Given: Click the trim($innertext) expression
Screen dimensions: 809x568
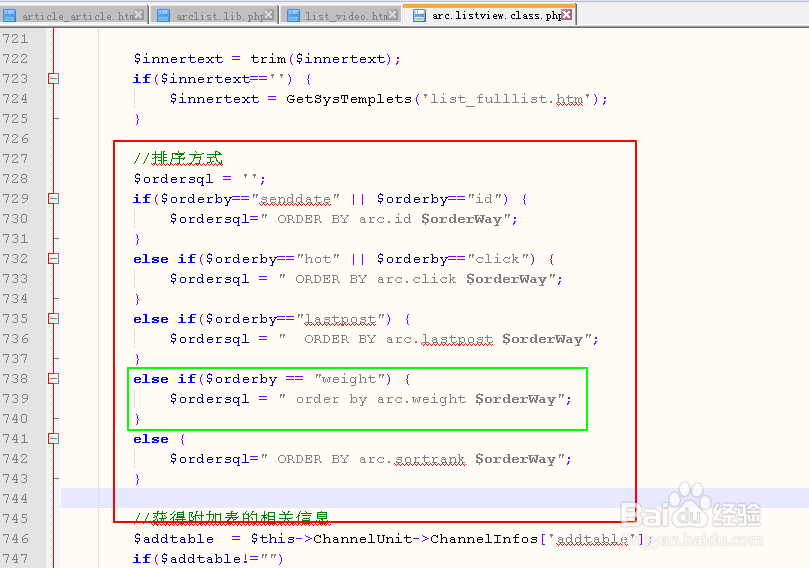Looking at the screenshot, I should pos(320,59).
